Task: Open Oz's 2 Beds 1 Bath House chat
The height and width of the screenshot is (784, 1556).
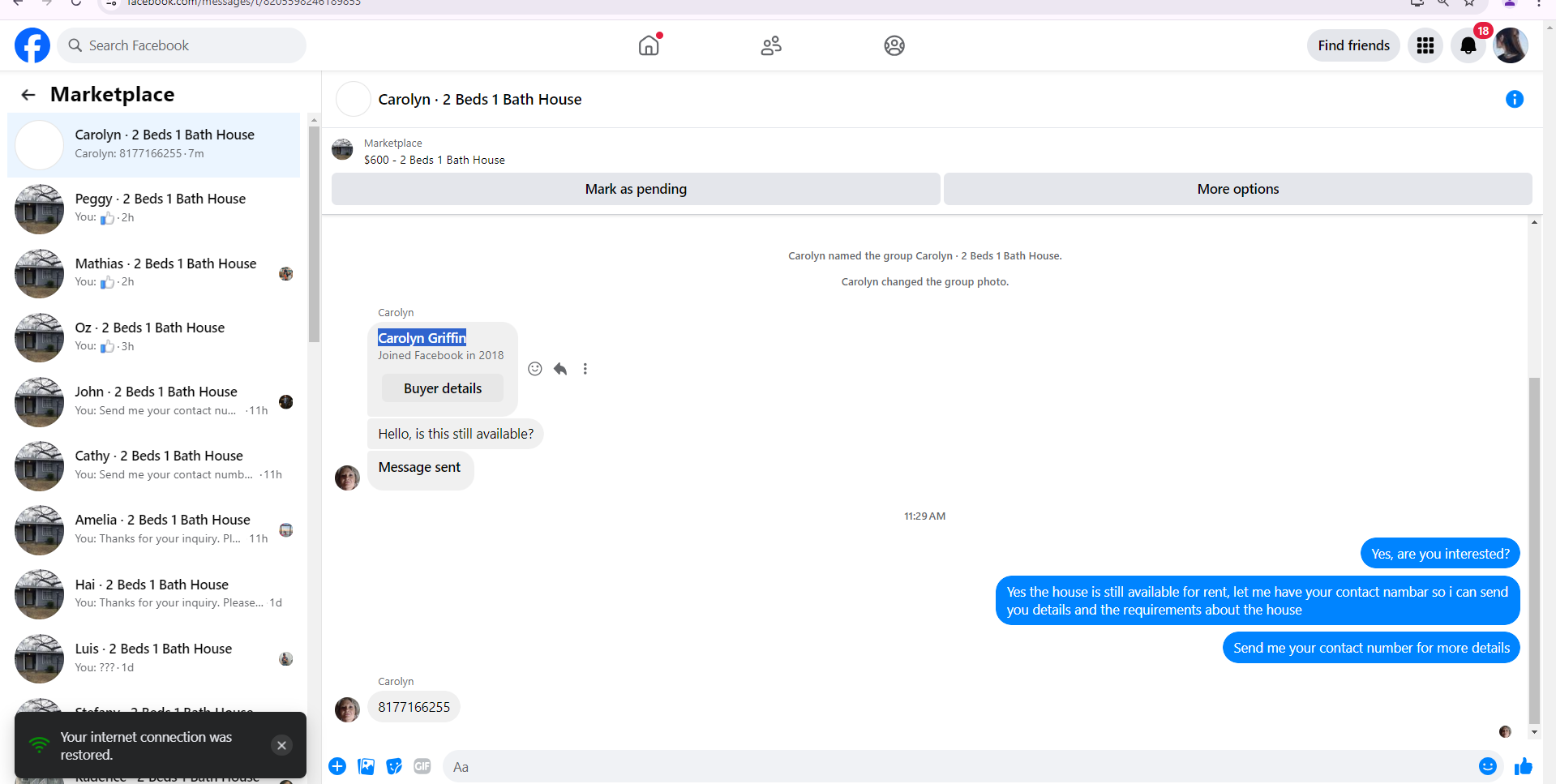Action: pyautogui.click(x=154, y=337)
